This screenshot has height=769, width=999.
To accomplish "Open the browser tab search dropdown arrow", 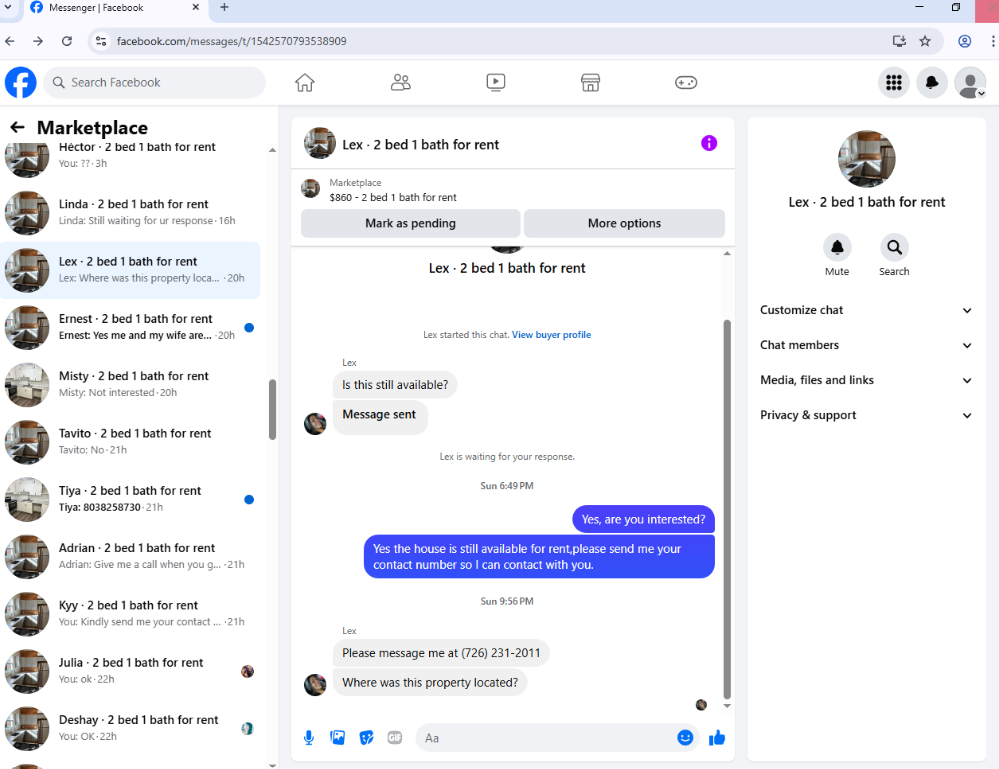I will click(x=7, y=8).
